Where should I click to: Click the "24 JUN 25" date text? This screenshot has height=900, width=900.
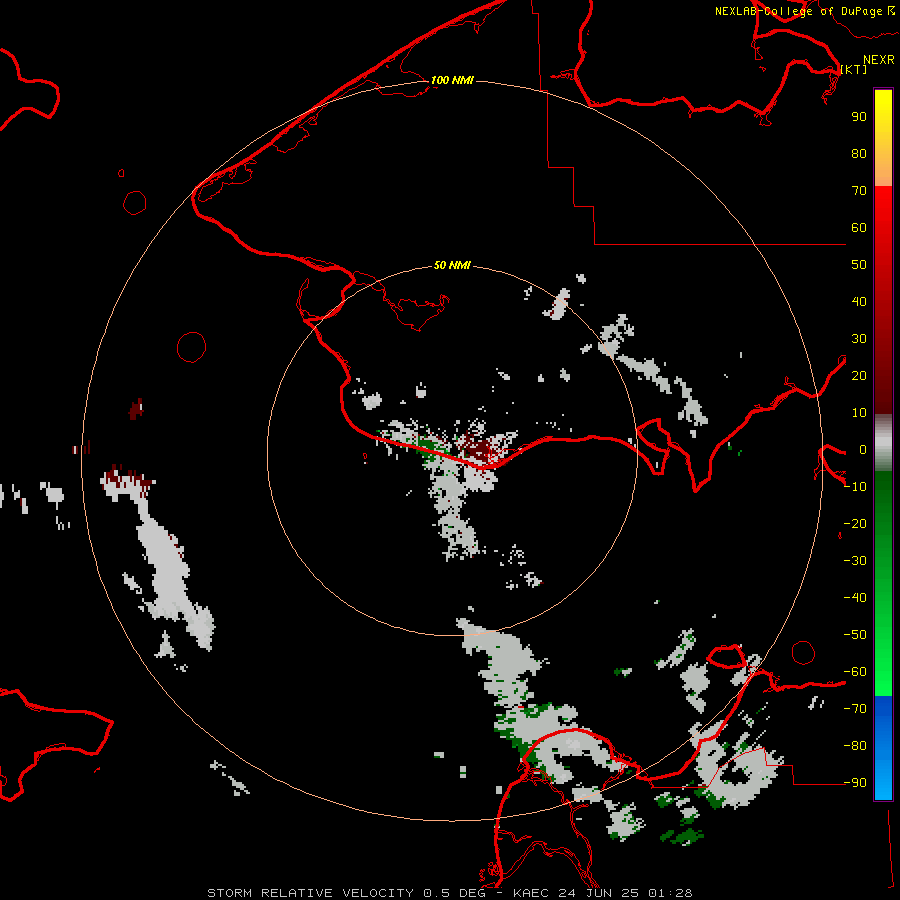click(x=599, y=893)
